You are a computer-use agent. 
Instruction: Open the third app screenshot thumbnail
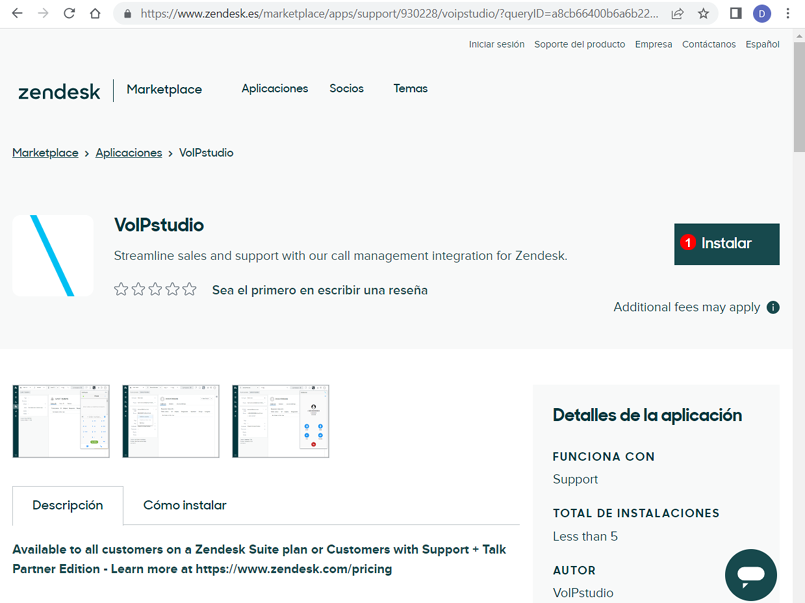(x=281, y=421)
